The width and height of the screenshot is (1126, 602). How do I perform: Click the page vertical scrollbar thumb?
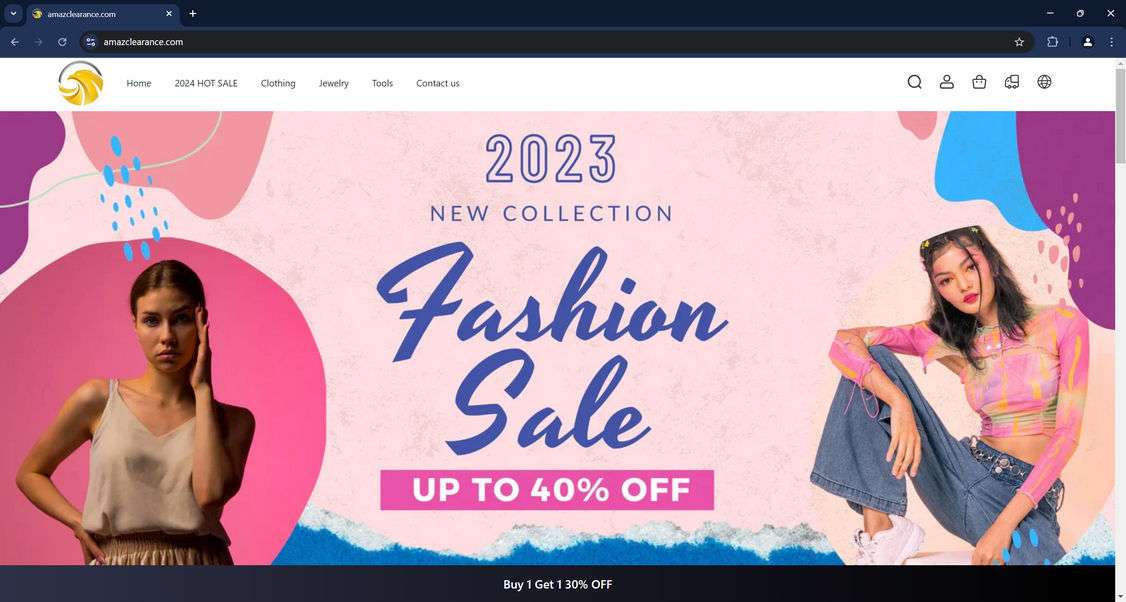1120,116
